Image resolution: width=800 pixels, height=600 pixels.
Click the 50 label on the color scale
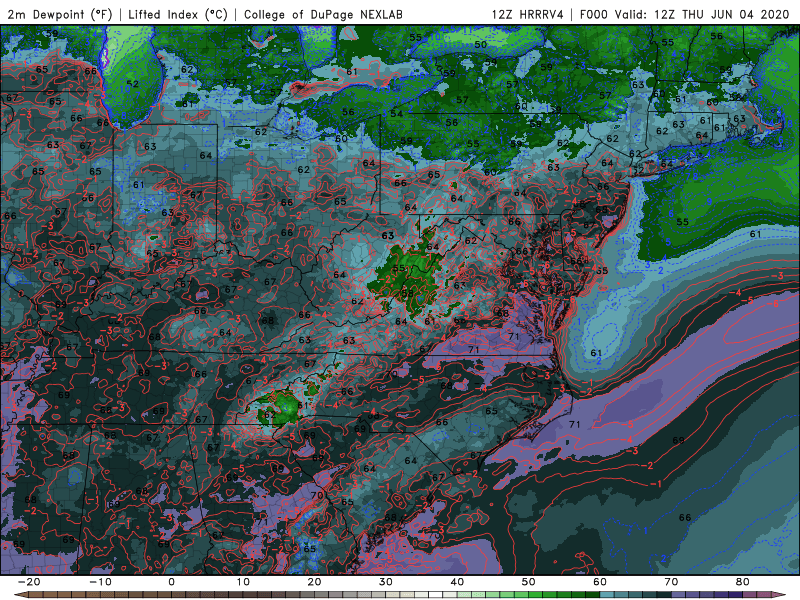click(529, 582)
